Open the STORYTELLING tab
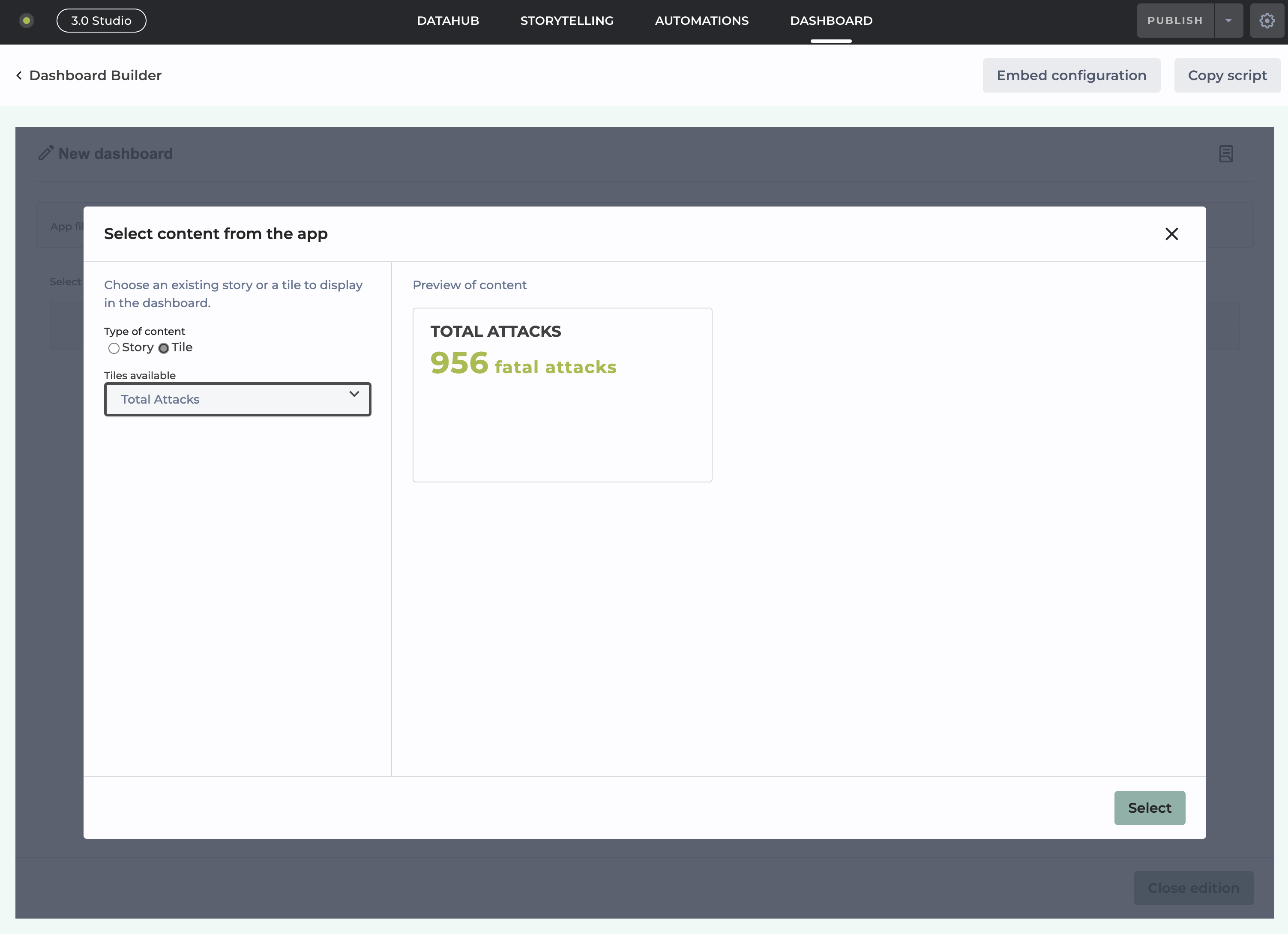 566,21
